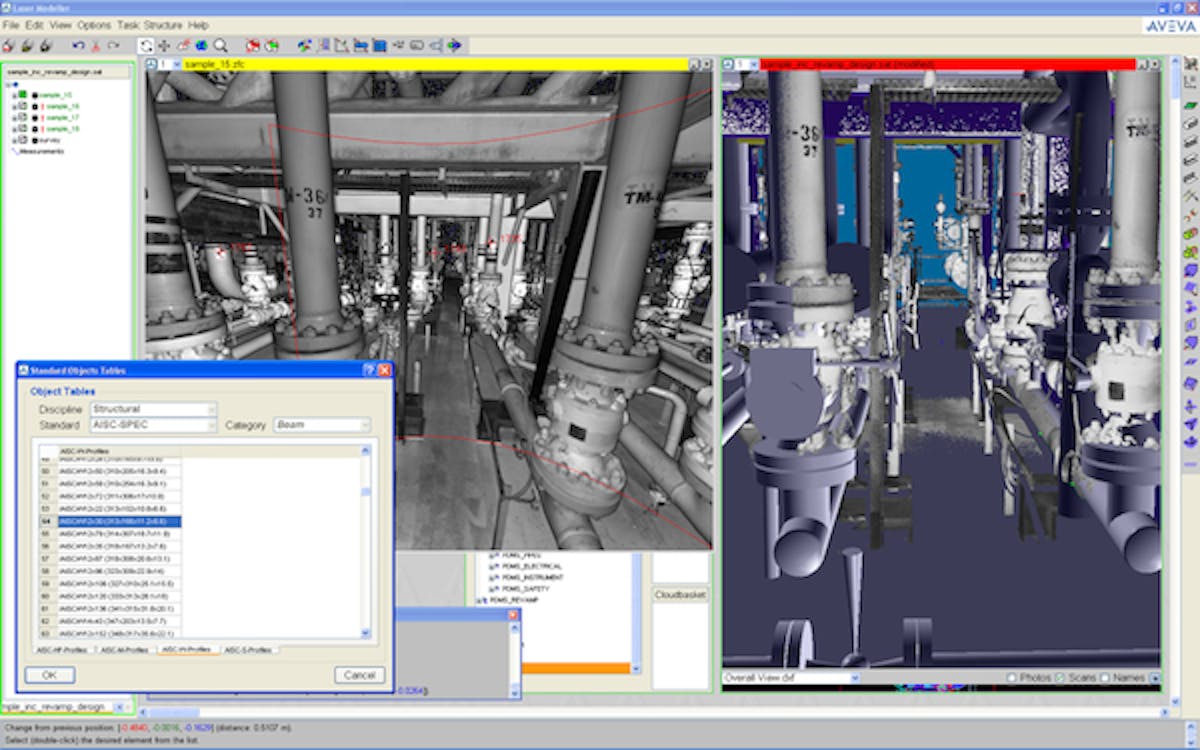The image size is (1200, 750).
Task: Select the highlighted AISC profile row
Action: click(x=120, y=519)
